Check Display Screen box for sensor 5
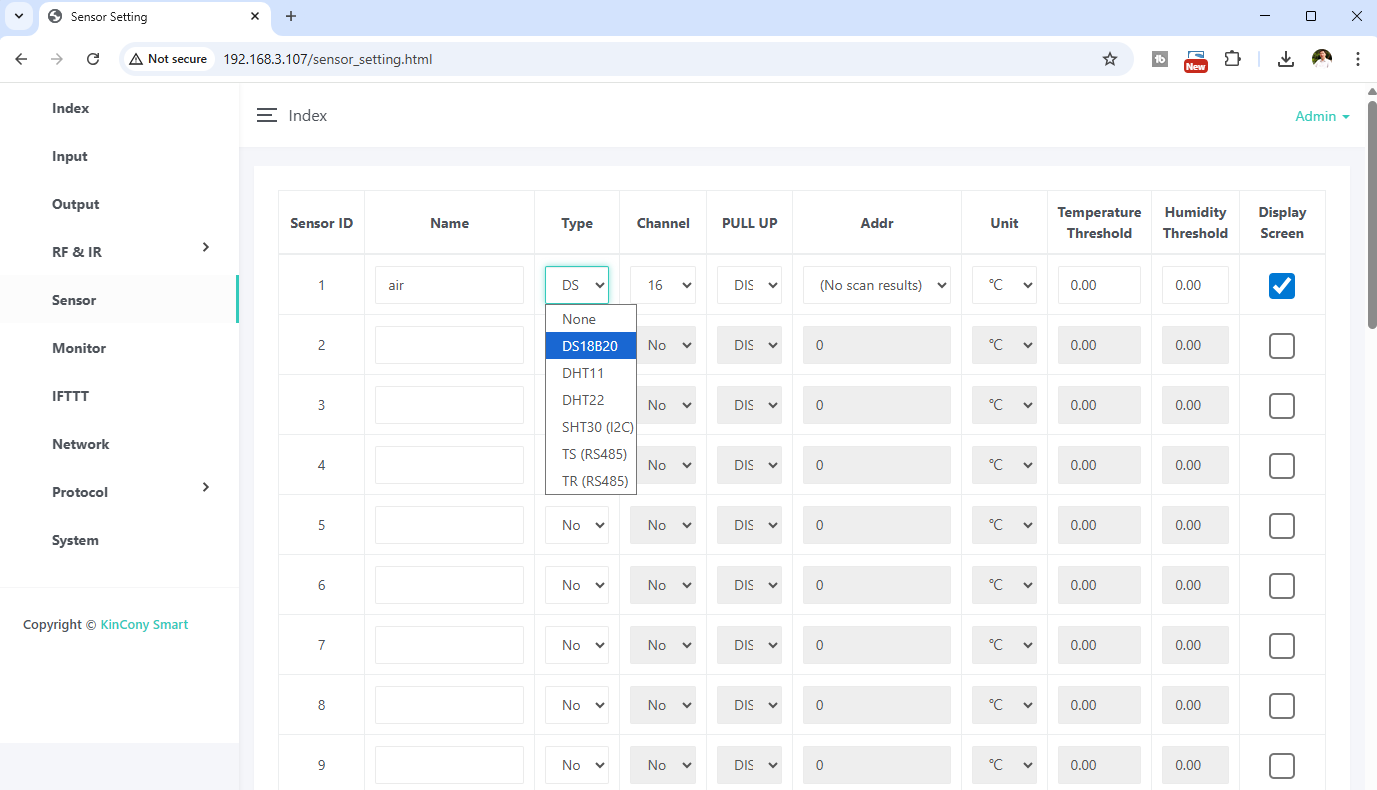This screenshot has height=790, width=1377. coord(1281,526)
